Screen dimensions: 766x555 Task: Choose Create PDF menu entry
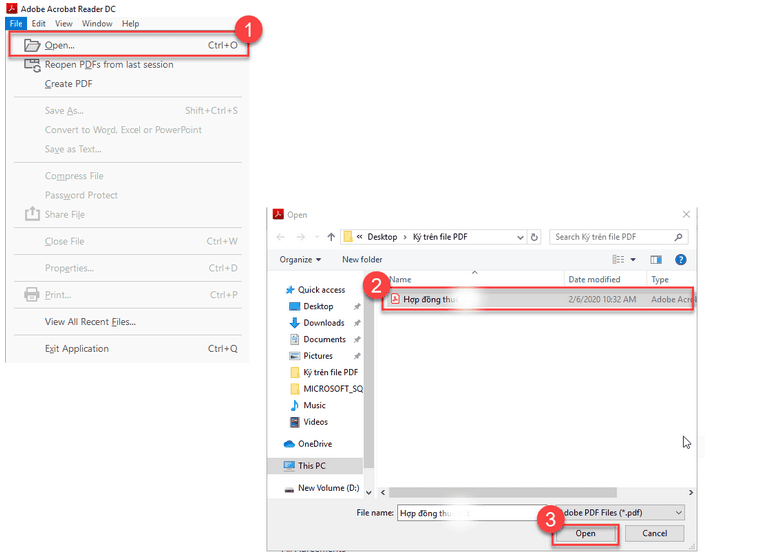pyautogui.click(x=68, y=84)
